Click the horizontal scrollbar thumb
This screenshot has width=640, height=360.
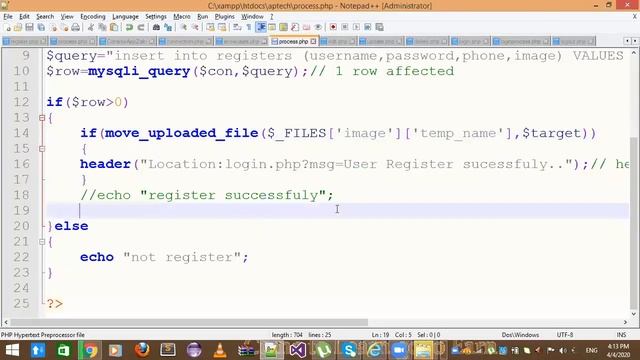[x=189, y=322]
